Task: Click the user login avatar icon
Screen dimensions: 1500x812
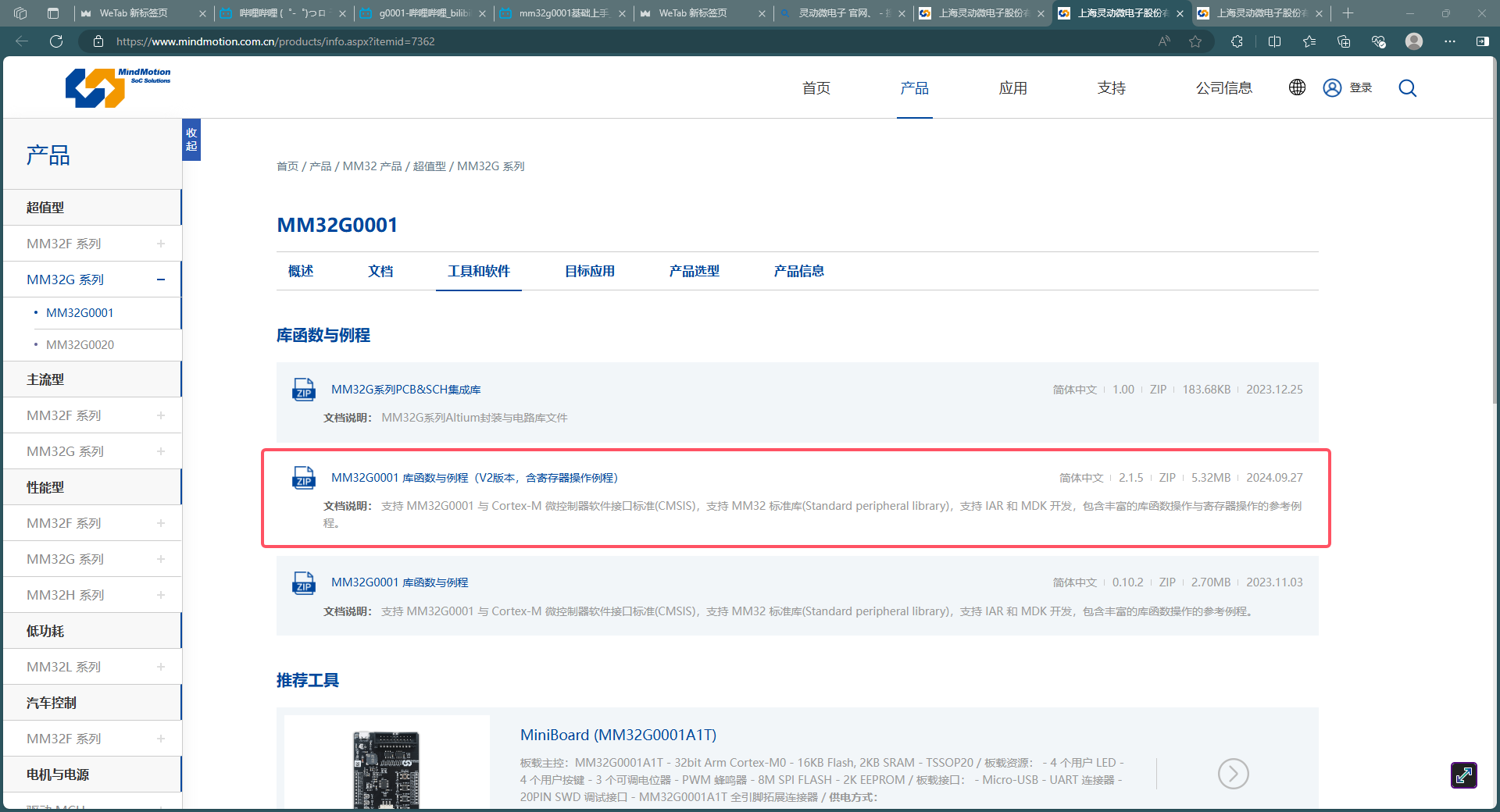Action: pos(1332,87)
